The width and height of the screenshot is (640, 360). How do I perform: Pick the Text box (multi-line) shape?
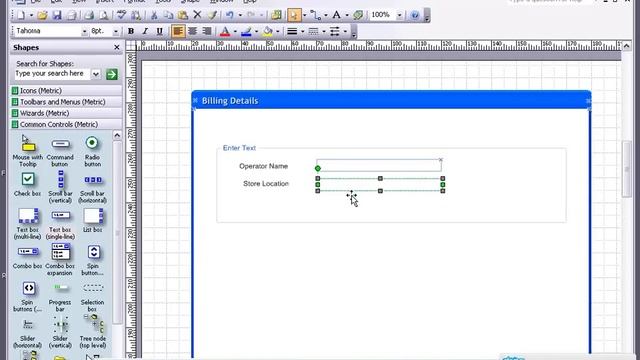click(27, 224)
